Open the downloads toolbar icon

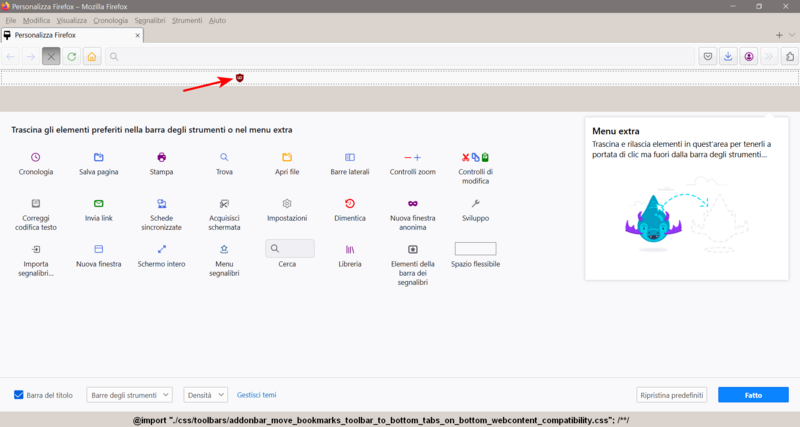coord(728,57)
